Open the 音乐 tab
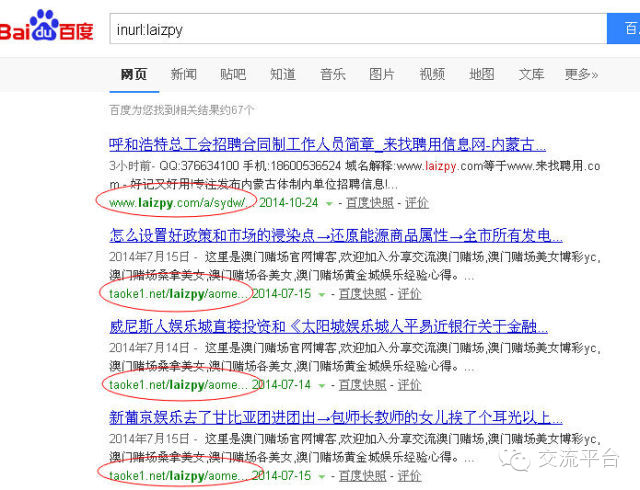The width and height of the screenshot is (640, 490). [x=333, y=74]
